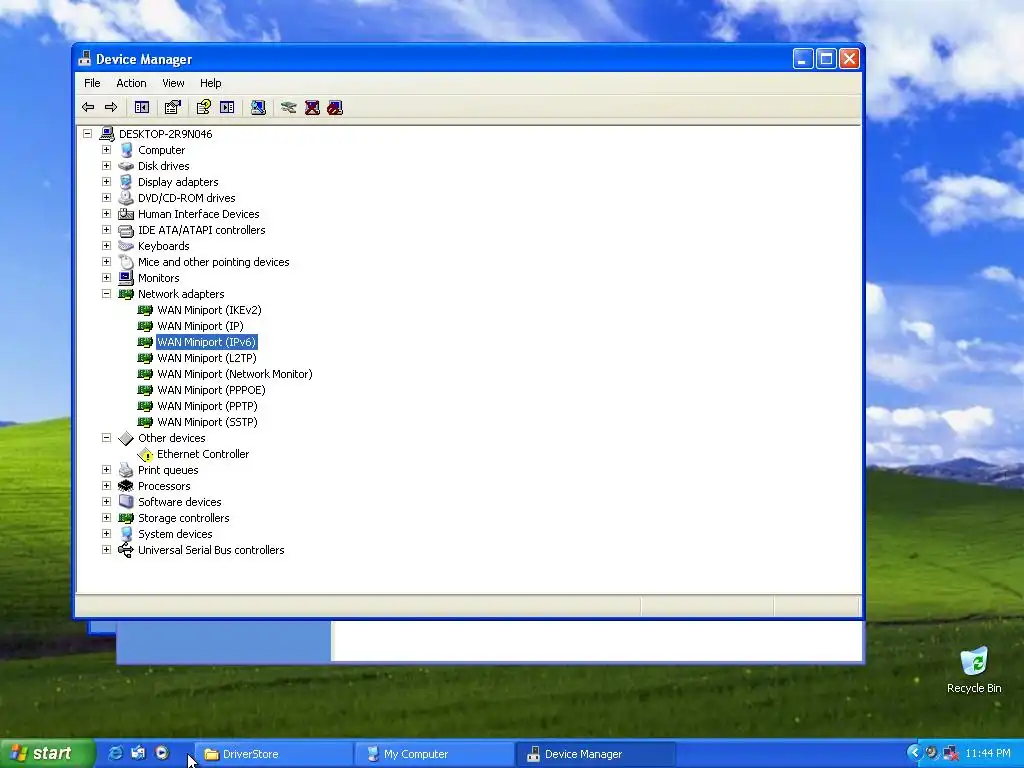Collapse the Network adapters category

click(106, 294)
